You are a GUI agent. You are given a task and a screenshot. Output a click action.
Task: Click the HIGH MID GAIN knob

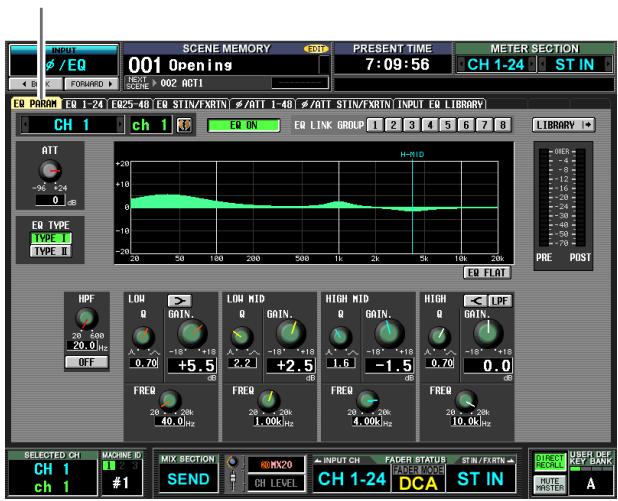(x=389, y=333)
